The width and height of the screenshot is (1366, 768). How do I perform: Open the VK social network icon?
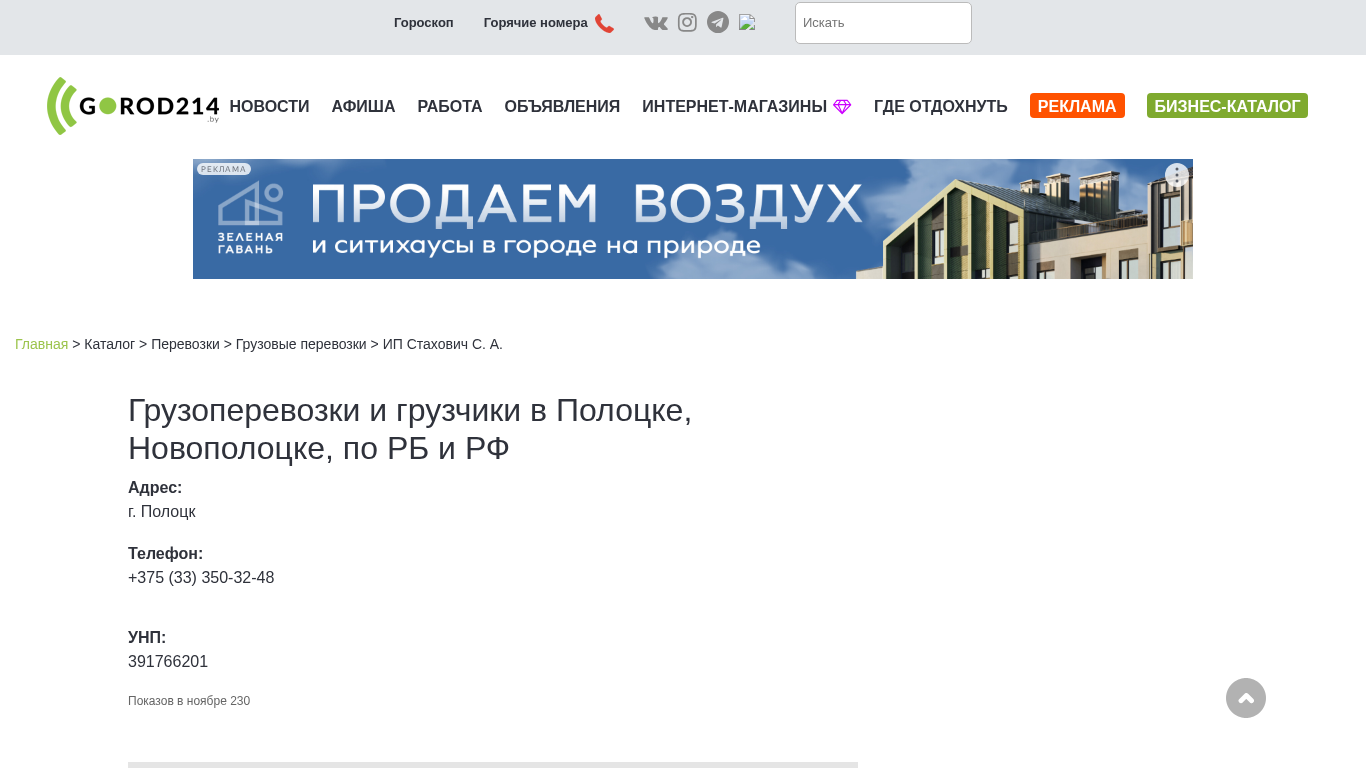[656, 23]
